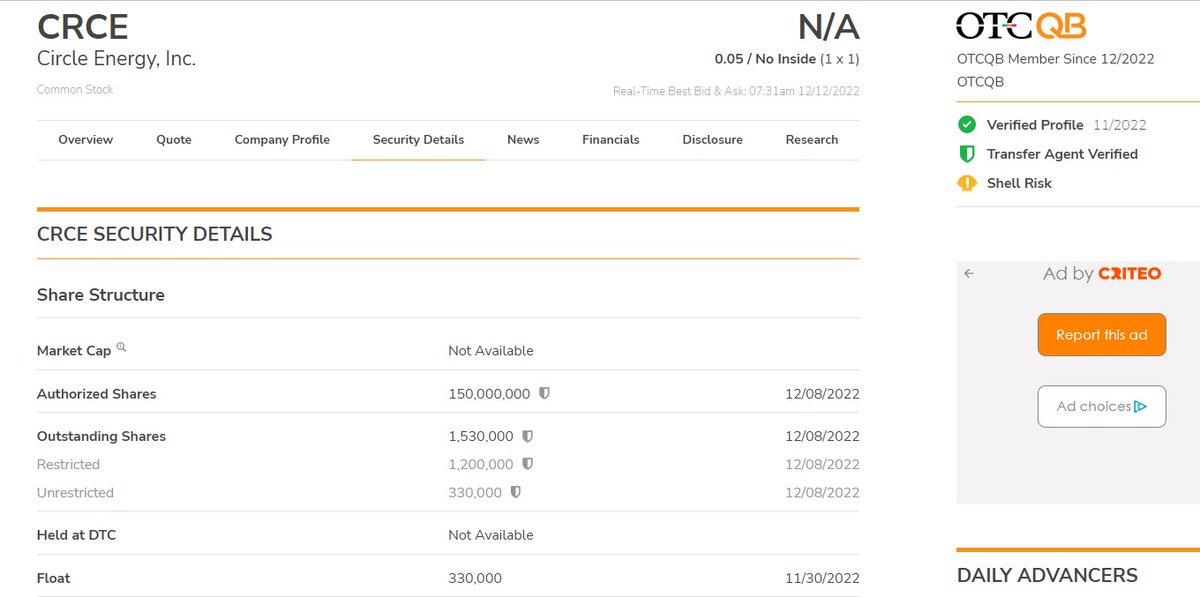Click the shield icon next to 150,000,000
1200x597 pixels.
point(544,394)
